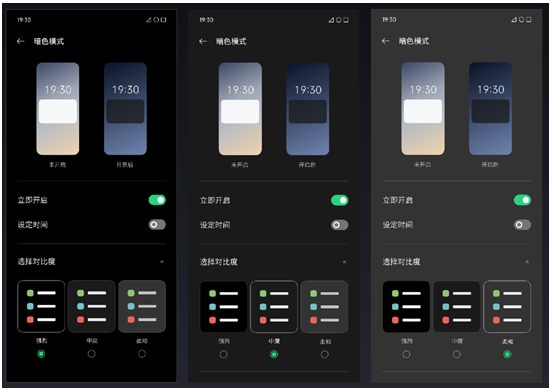Click the 暗色模式 title on lightest-gray screen
Screen dimensions: 551x389
(x=414, y=41)
